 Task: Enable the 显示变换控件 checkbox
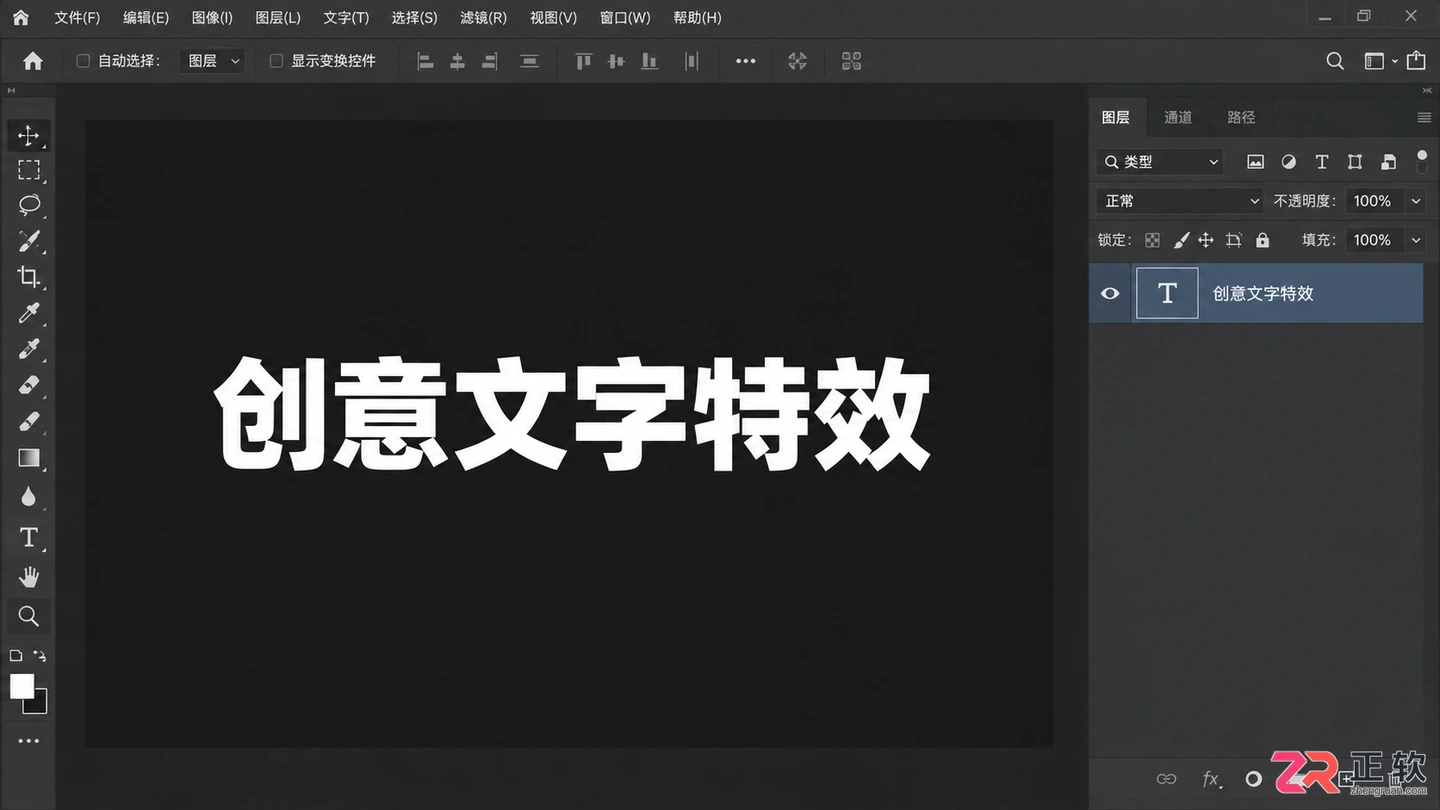point(277,61)
